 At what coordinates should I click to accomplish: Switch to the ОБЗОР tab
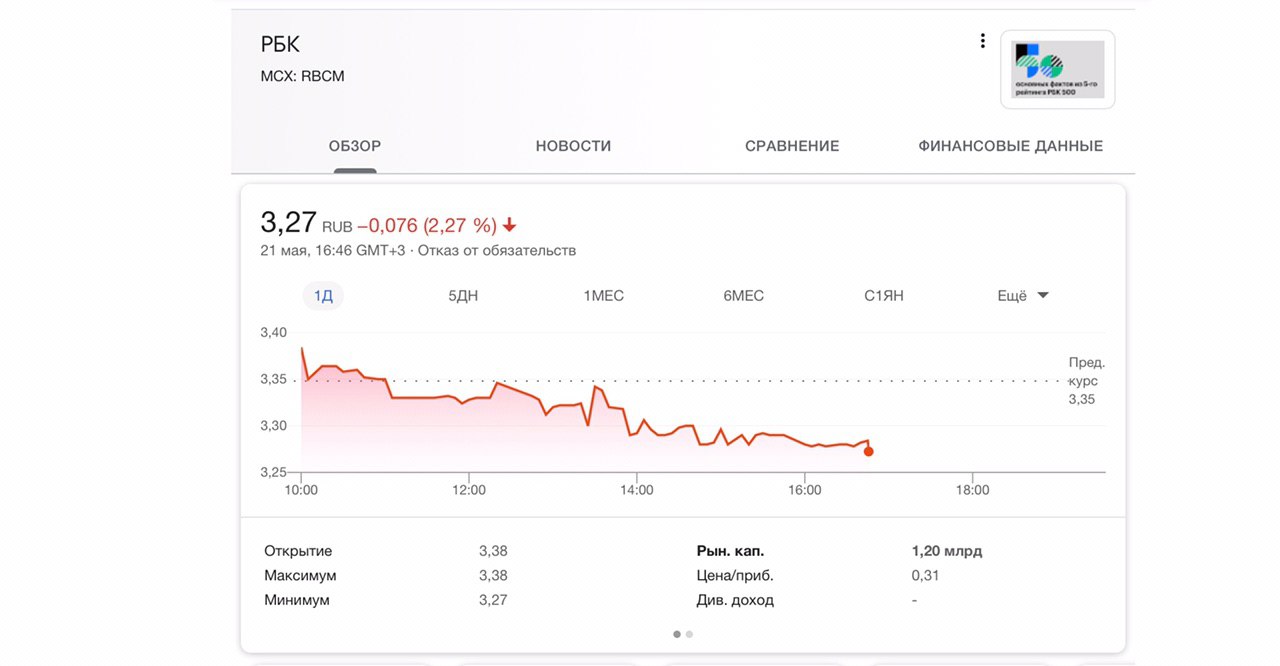point(355,146)
